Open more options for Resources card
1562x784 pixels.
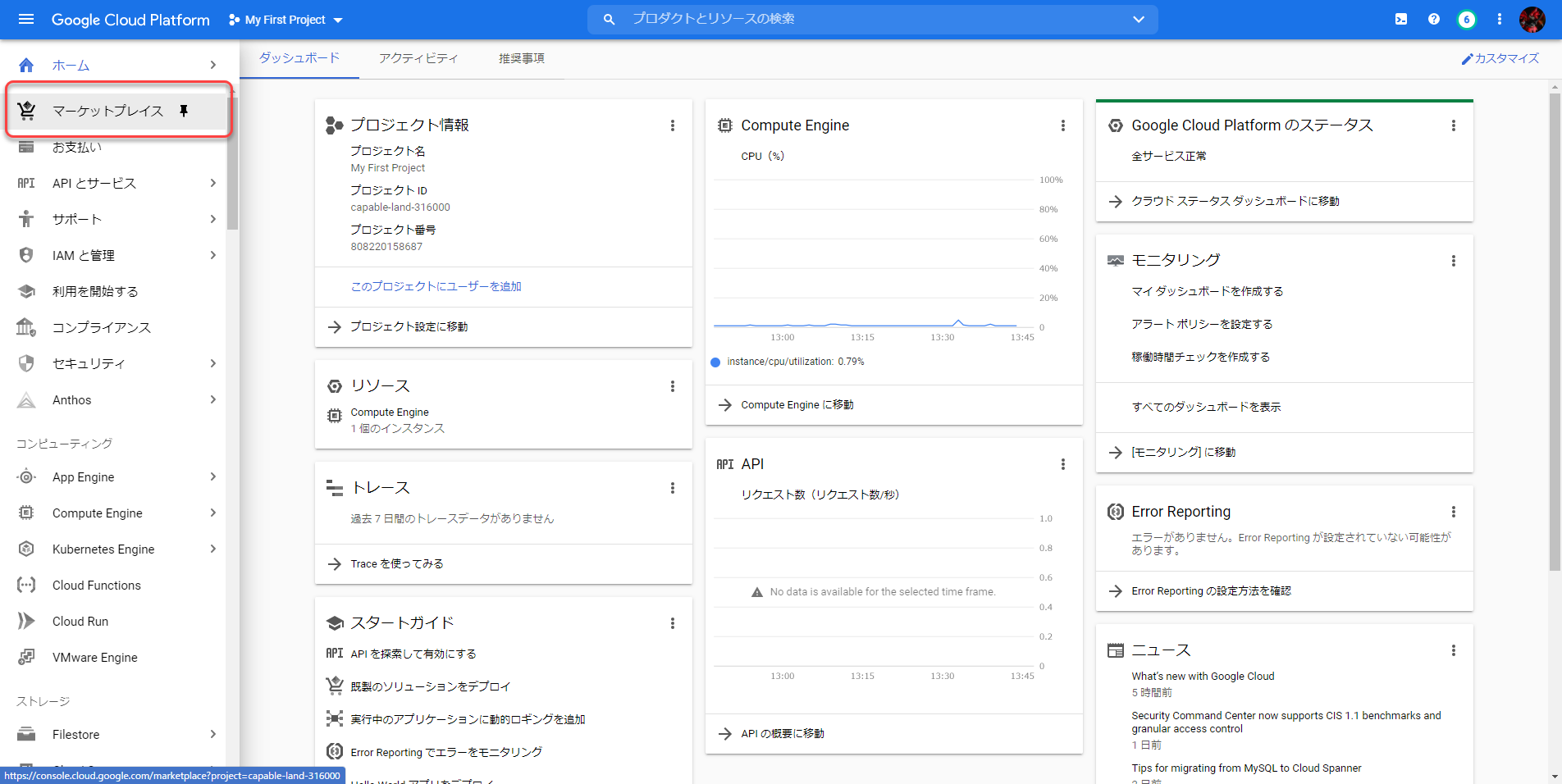point(673,386)
